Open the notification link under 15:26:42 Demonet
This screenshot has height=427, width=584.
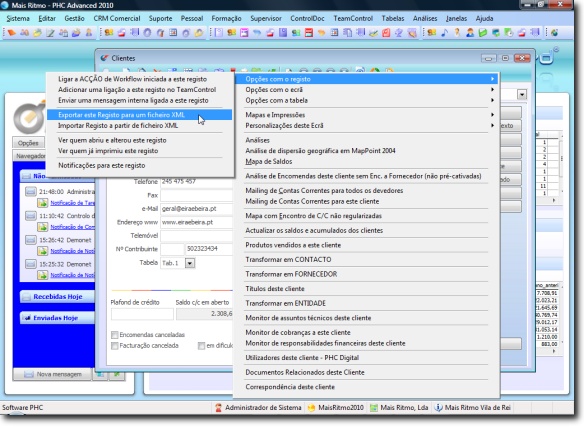(x=72, y=251)
